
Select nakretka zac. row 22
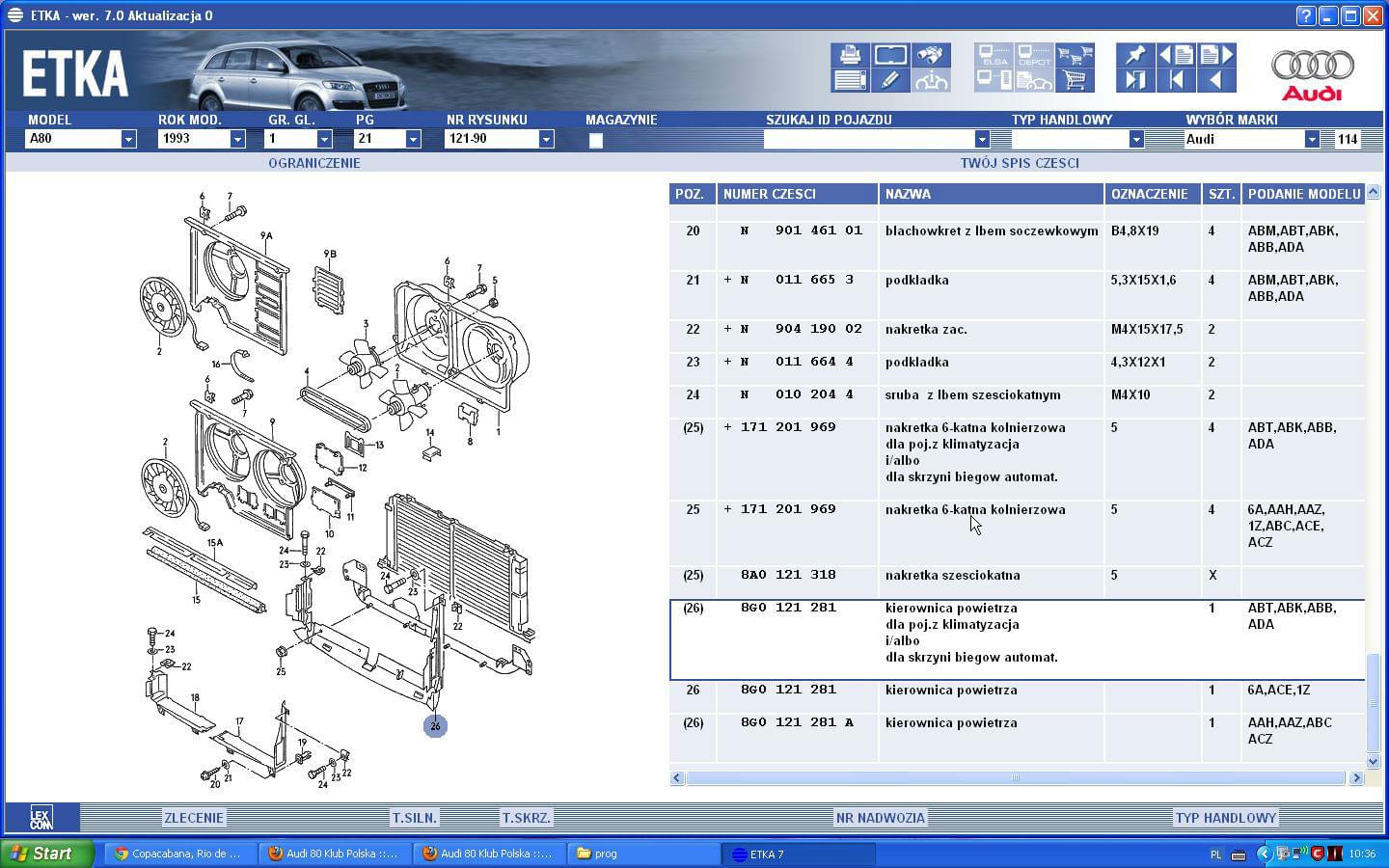[1018, 337]
